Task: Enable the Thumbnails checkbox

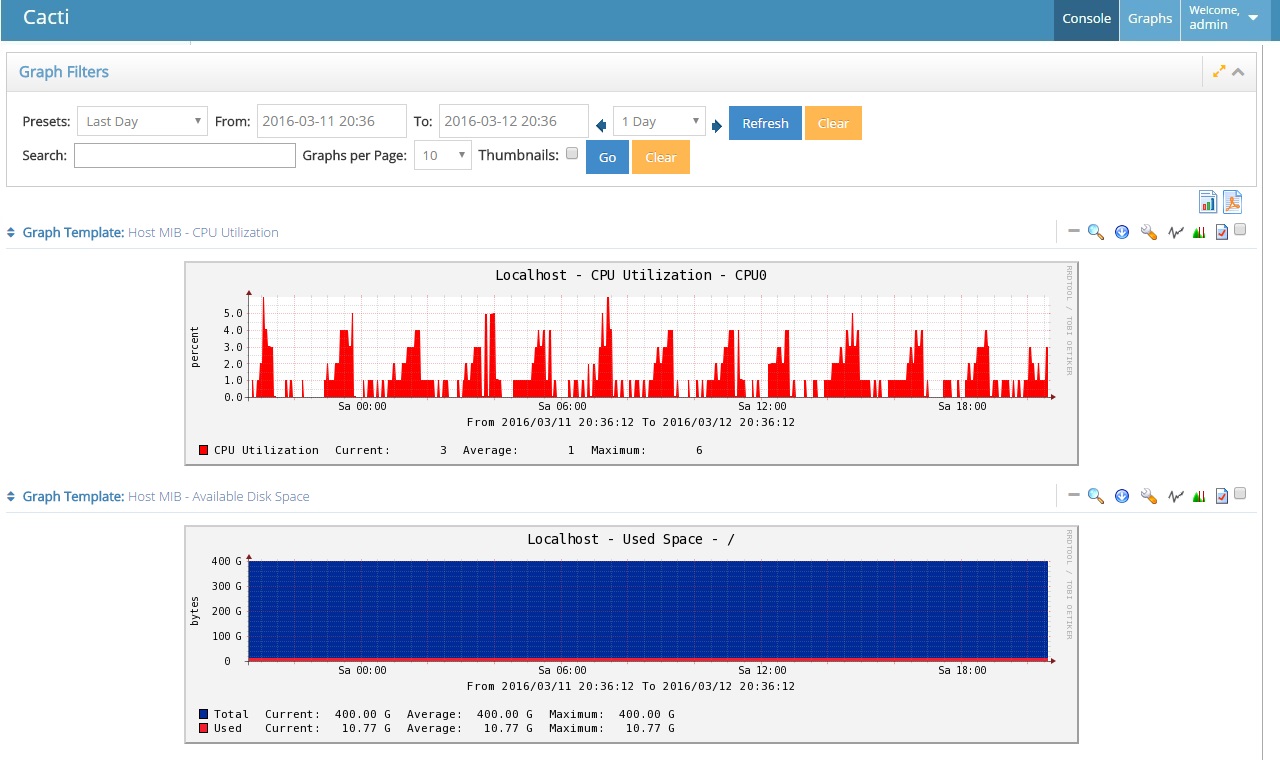Action: (572, 153)
